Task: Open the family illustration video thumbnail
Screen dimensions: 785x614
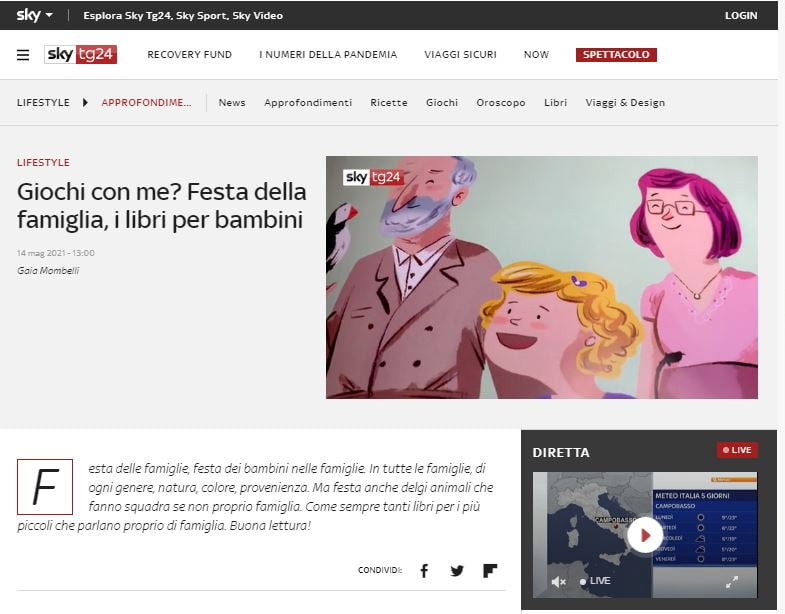Action: (x=542, y=277)
